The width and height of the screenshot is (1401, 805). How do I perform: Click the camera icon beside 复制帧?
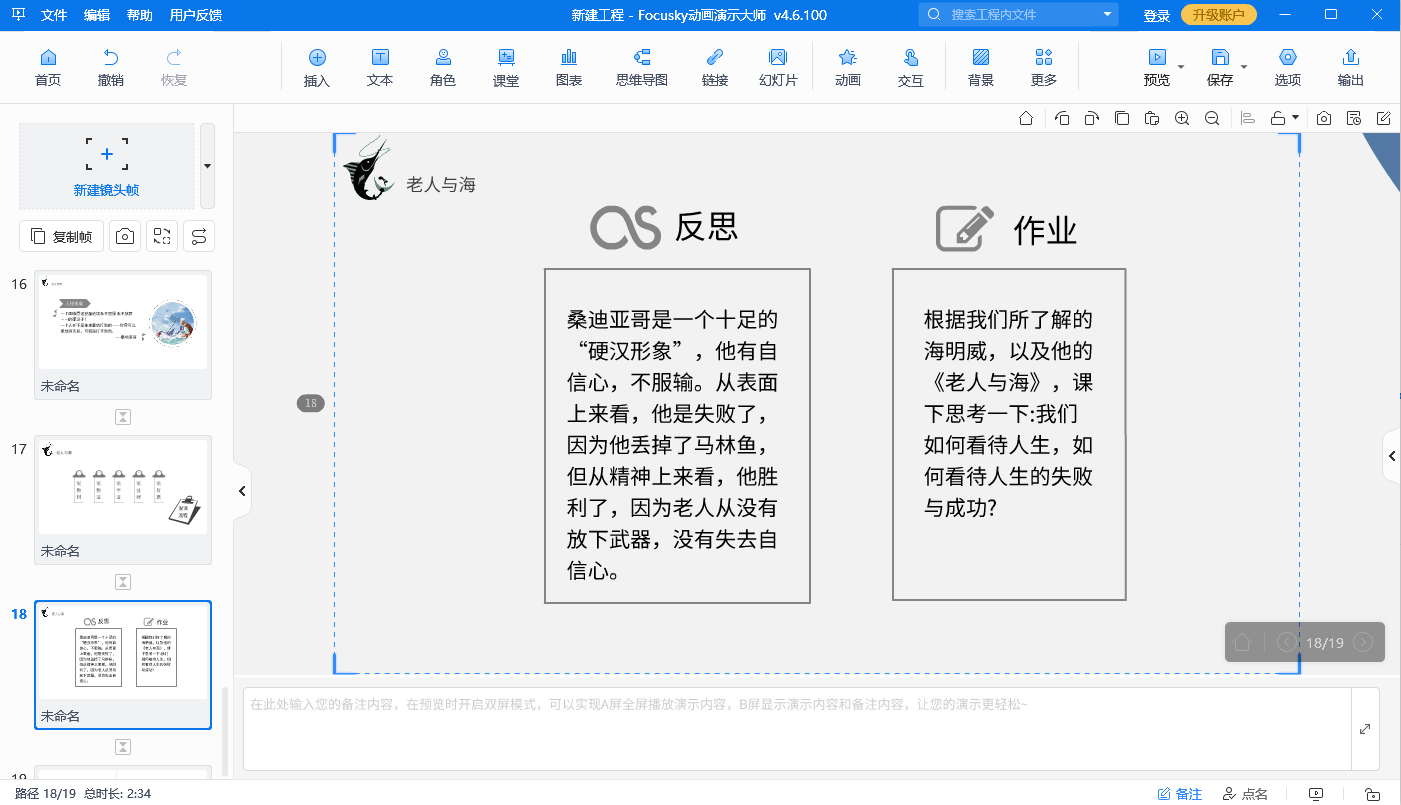pos(125,236)
